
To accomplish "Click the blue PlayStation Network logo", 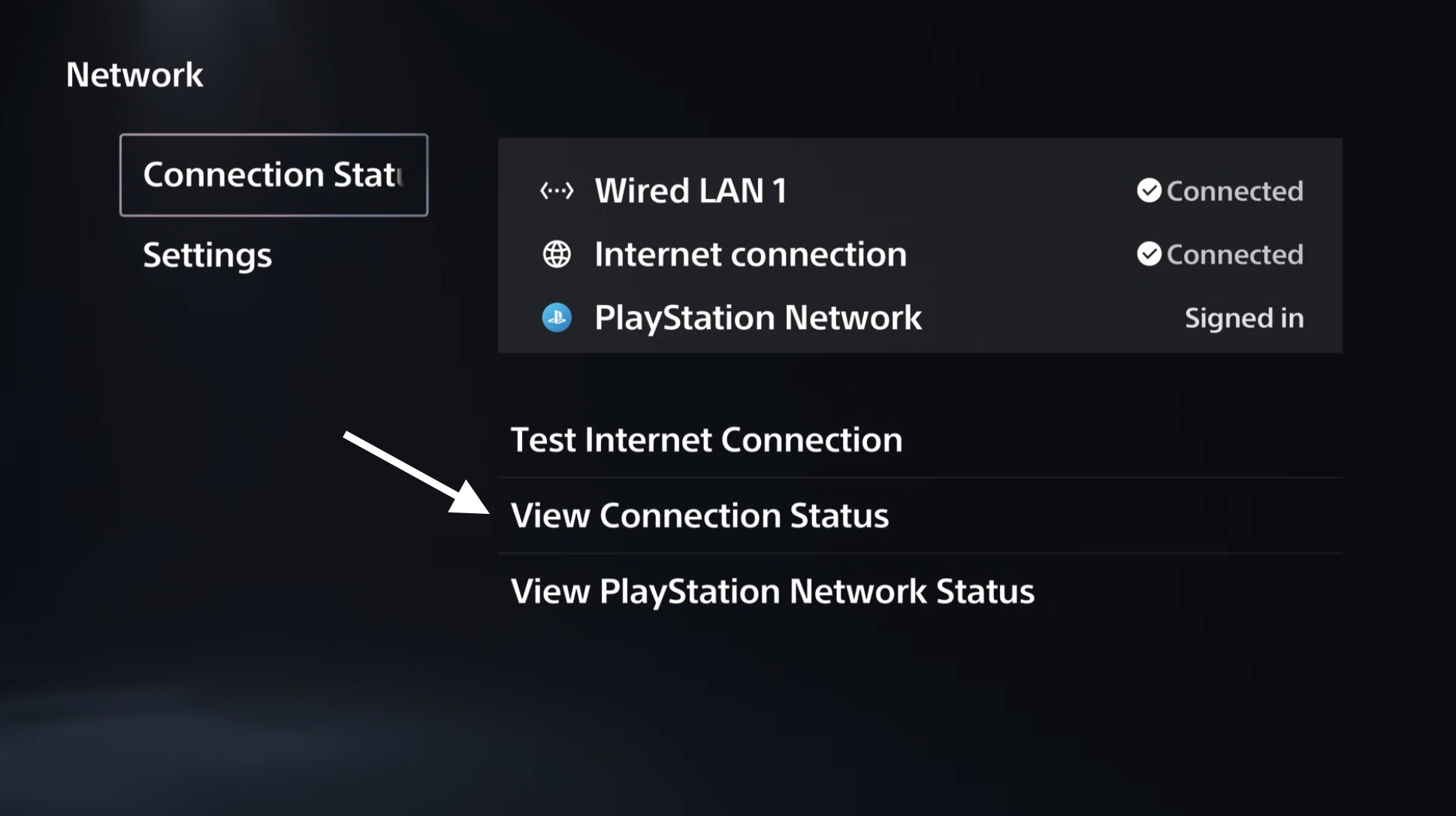I will click(x=557, y=318).
